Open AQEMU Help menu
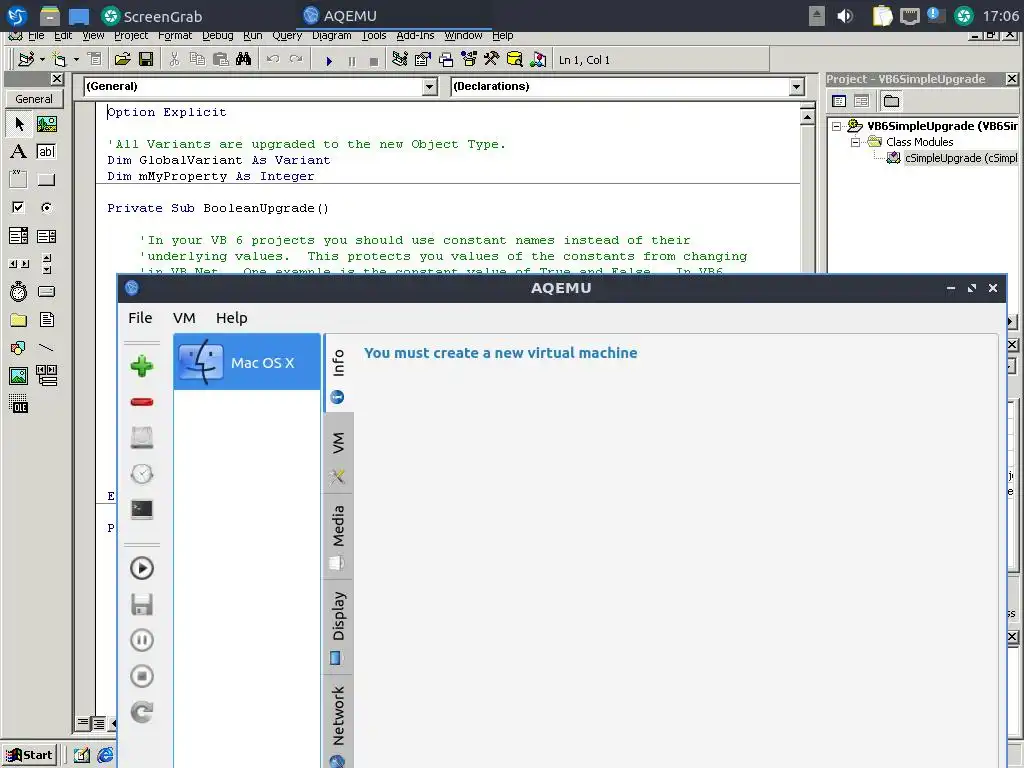Screen dimensions: 1024x768 click(232, 318)
